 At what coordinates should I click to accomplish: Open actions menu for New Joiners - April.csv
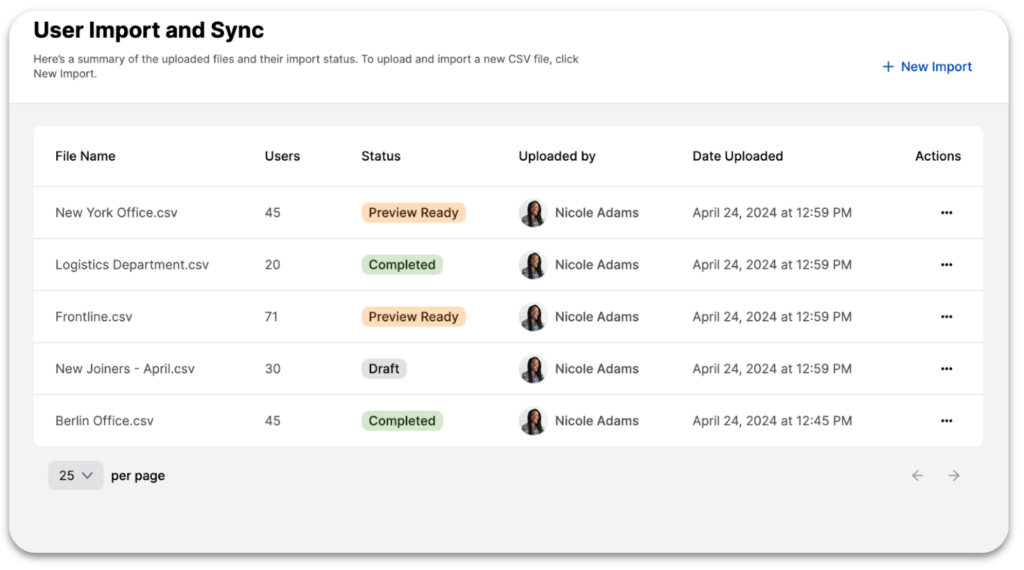point(946,369)
